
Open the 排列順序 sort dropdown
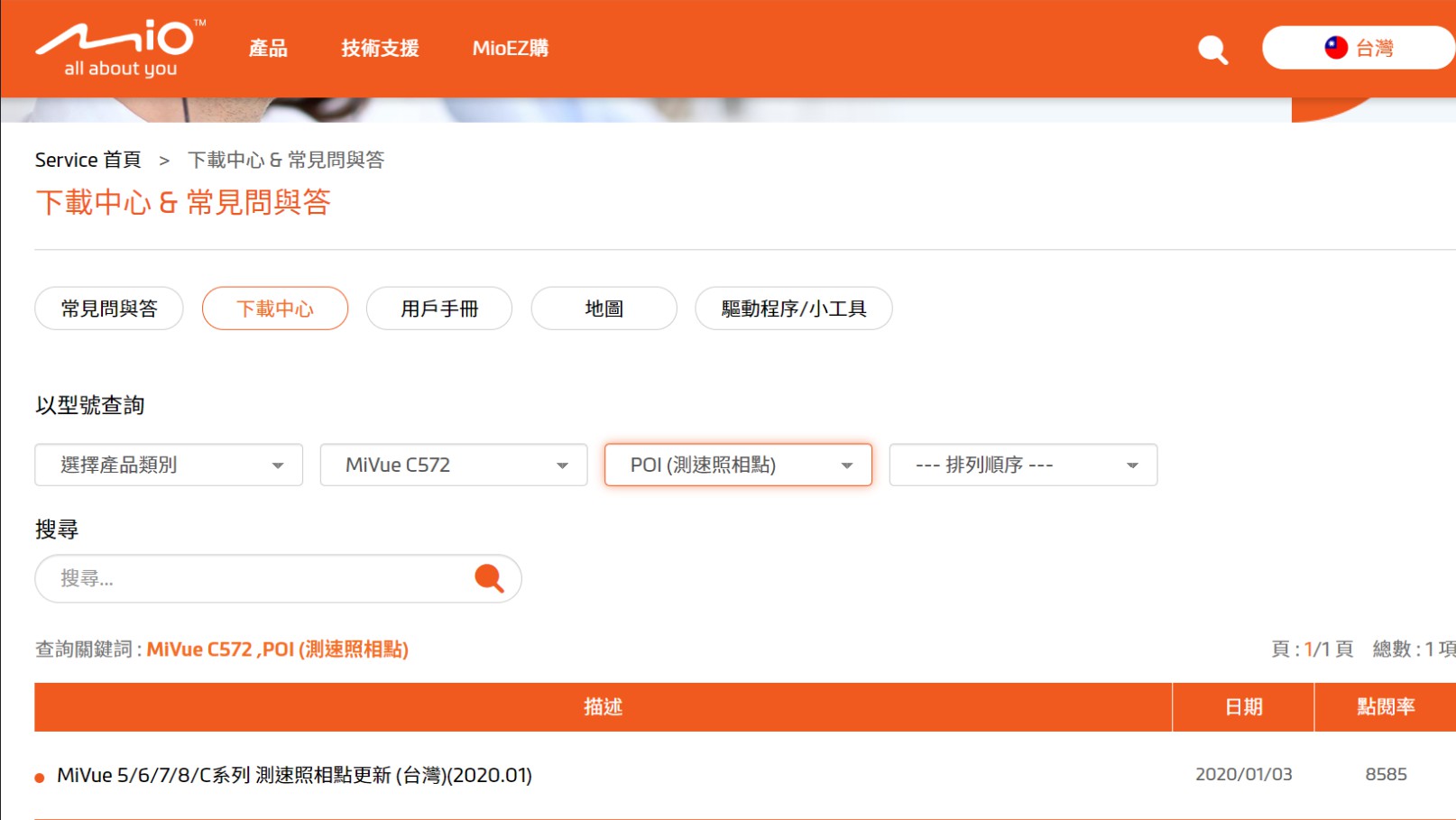click(x=1023, y=465)
